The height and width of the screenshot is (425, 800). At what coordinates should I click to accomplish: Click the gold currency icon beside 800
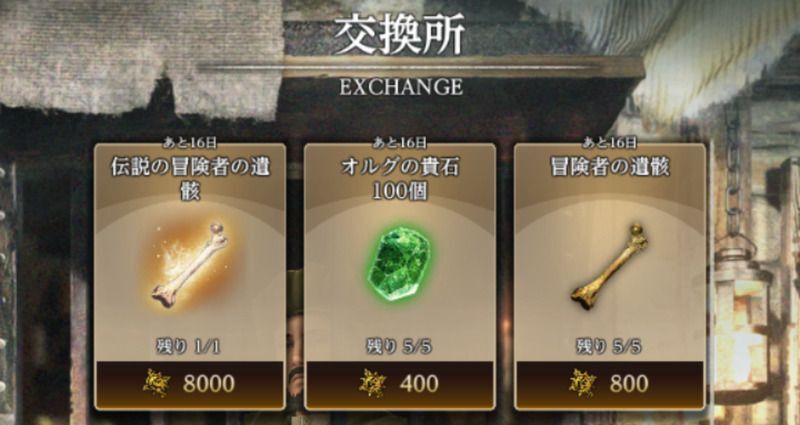click(x=582, y=384)
